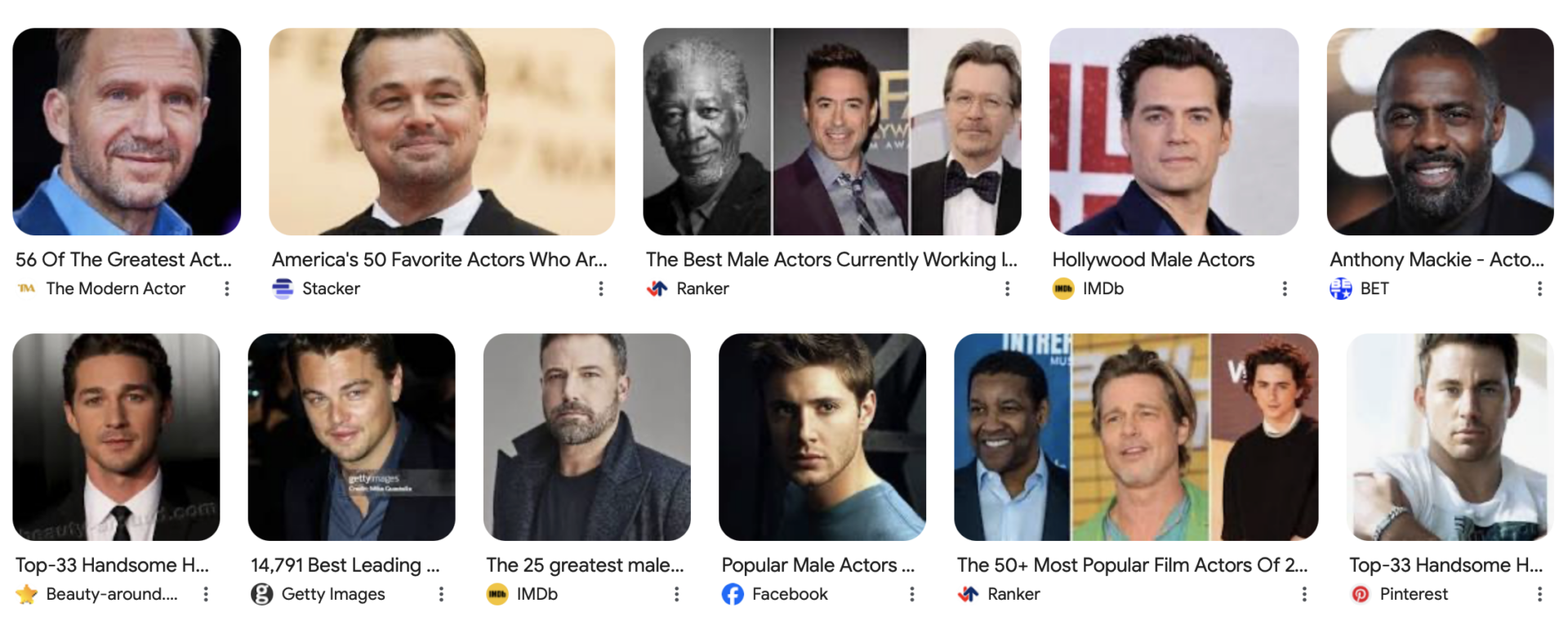Screen dimensions: 1568x639
Task: Open 'The 25 greatest male...' title
Action: (x=585, y=565)
